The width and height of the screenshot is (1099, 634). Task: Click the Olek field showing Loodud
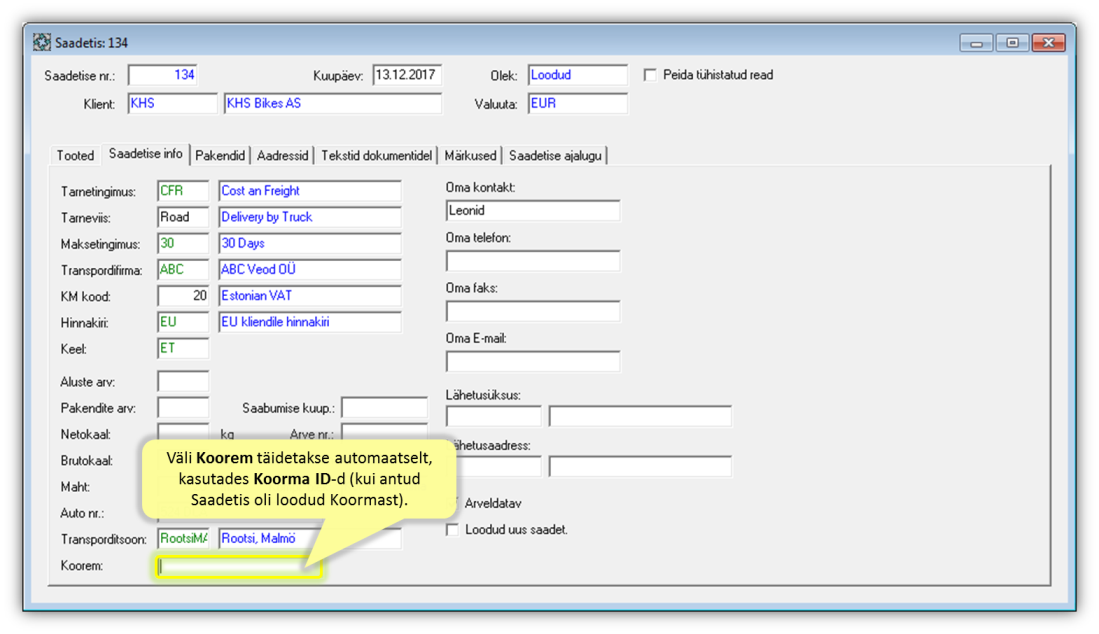(x=578, y=75)
